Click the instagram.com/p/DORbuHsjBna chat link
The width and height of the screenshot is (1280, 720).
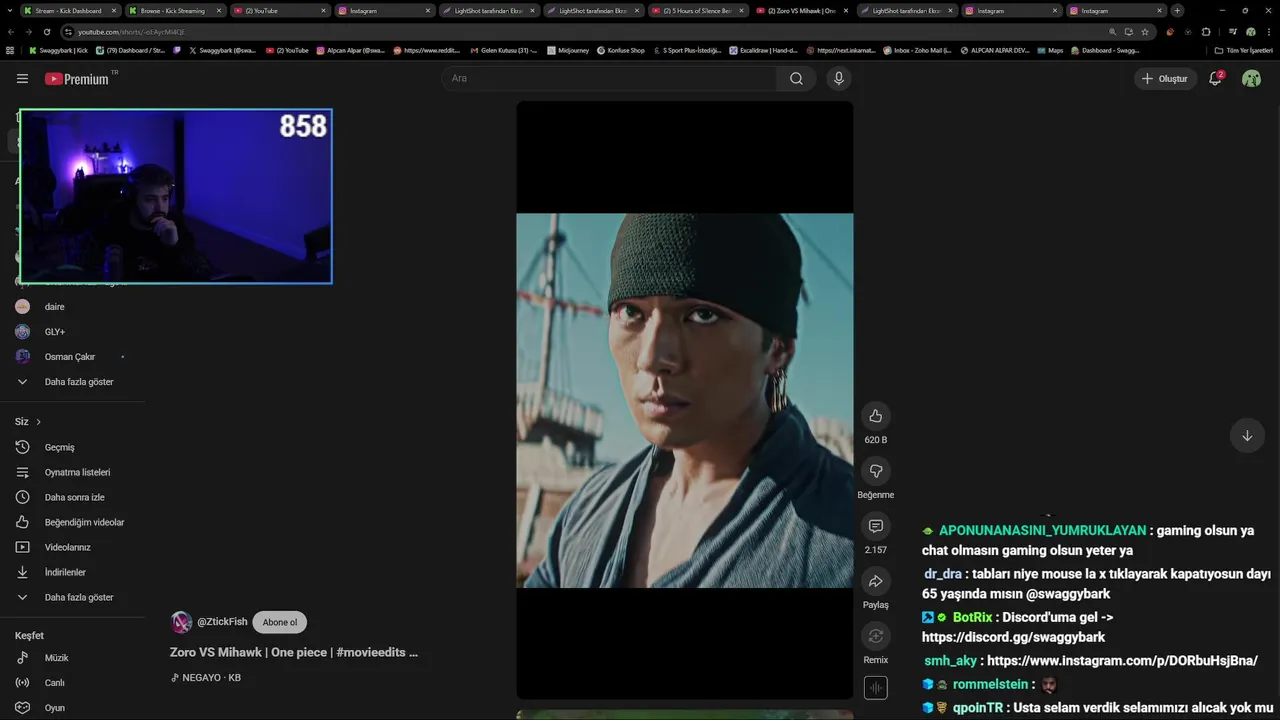[x=1122, y=661]
